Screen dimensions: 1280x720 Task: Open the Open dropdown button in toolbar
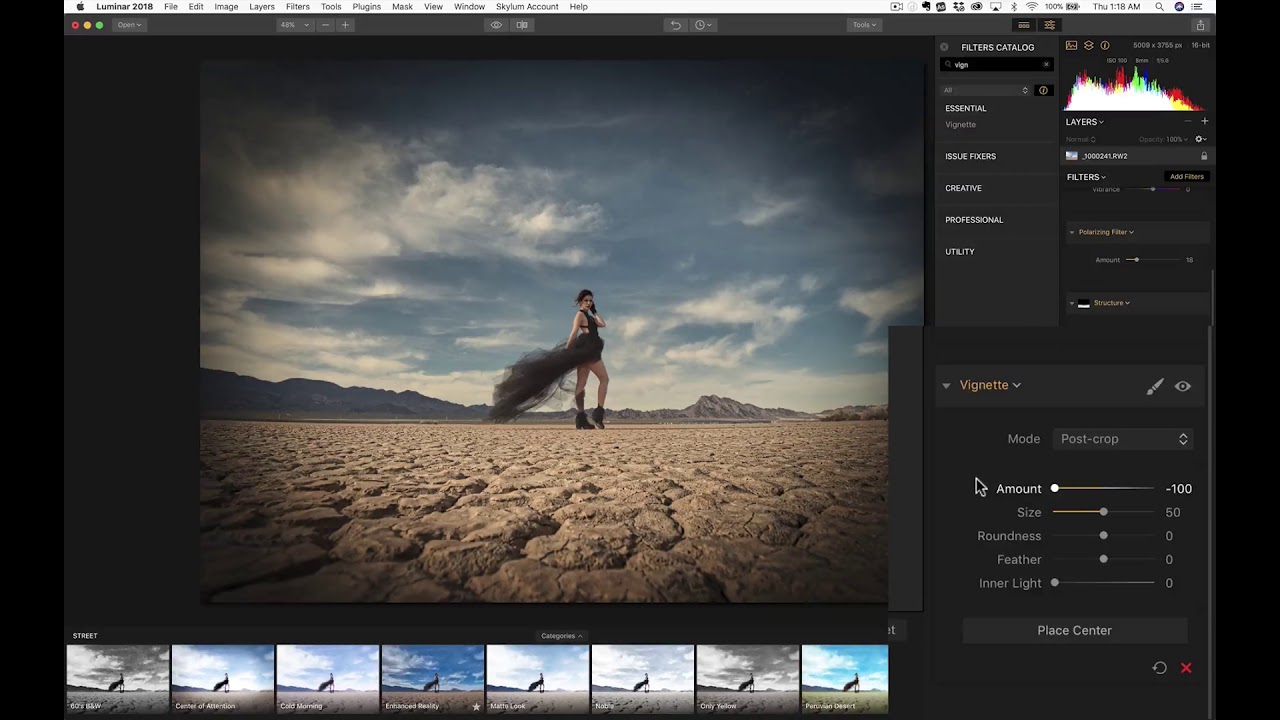point(130,25)
